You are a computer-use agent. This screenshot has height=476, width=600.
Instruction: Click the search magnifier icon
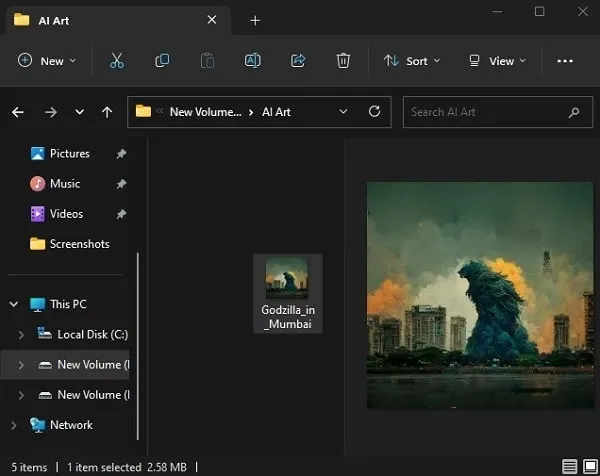(x=574, y=112)
